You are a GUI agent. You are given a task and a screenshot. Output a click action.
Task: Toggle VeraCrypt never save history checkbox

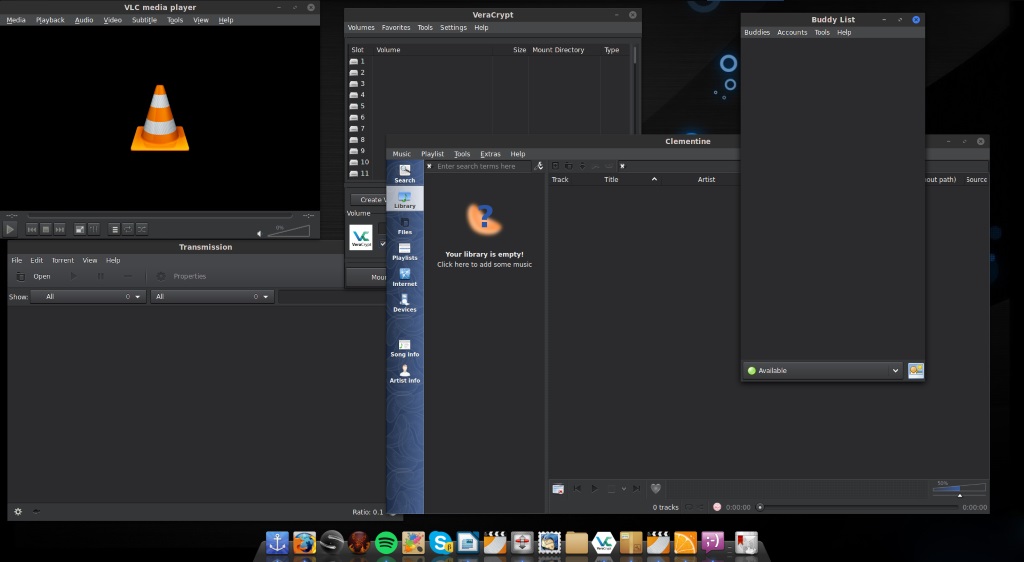click(x=383, y=244)
